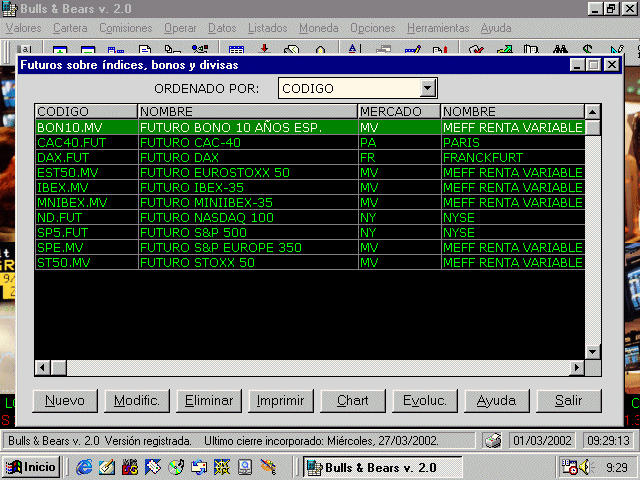Click the underlined A toolbar icon

tap(353, 49)
